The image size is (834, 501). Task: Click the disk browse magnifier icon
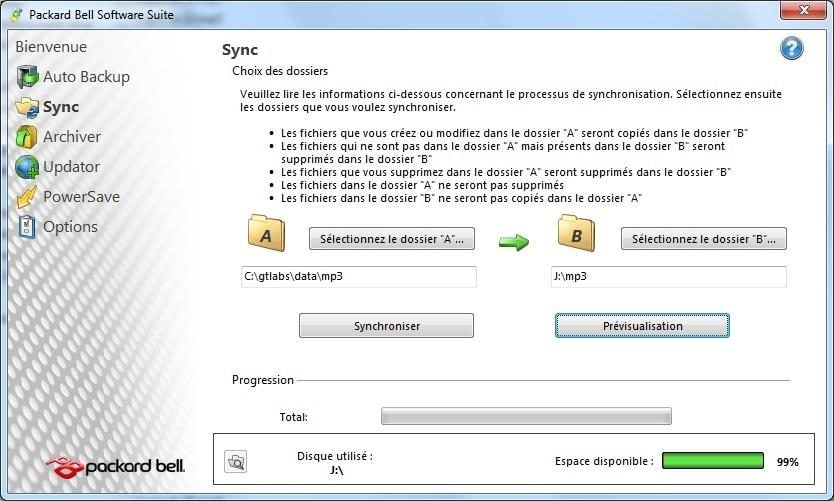click(235, 461)
